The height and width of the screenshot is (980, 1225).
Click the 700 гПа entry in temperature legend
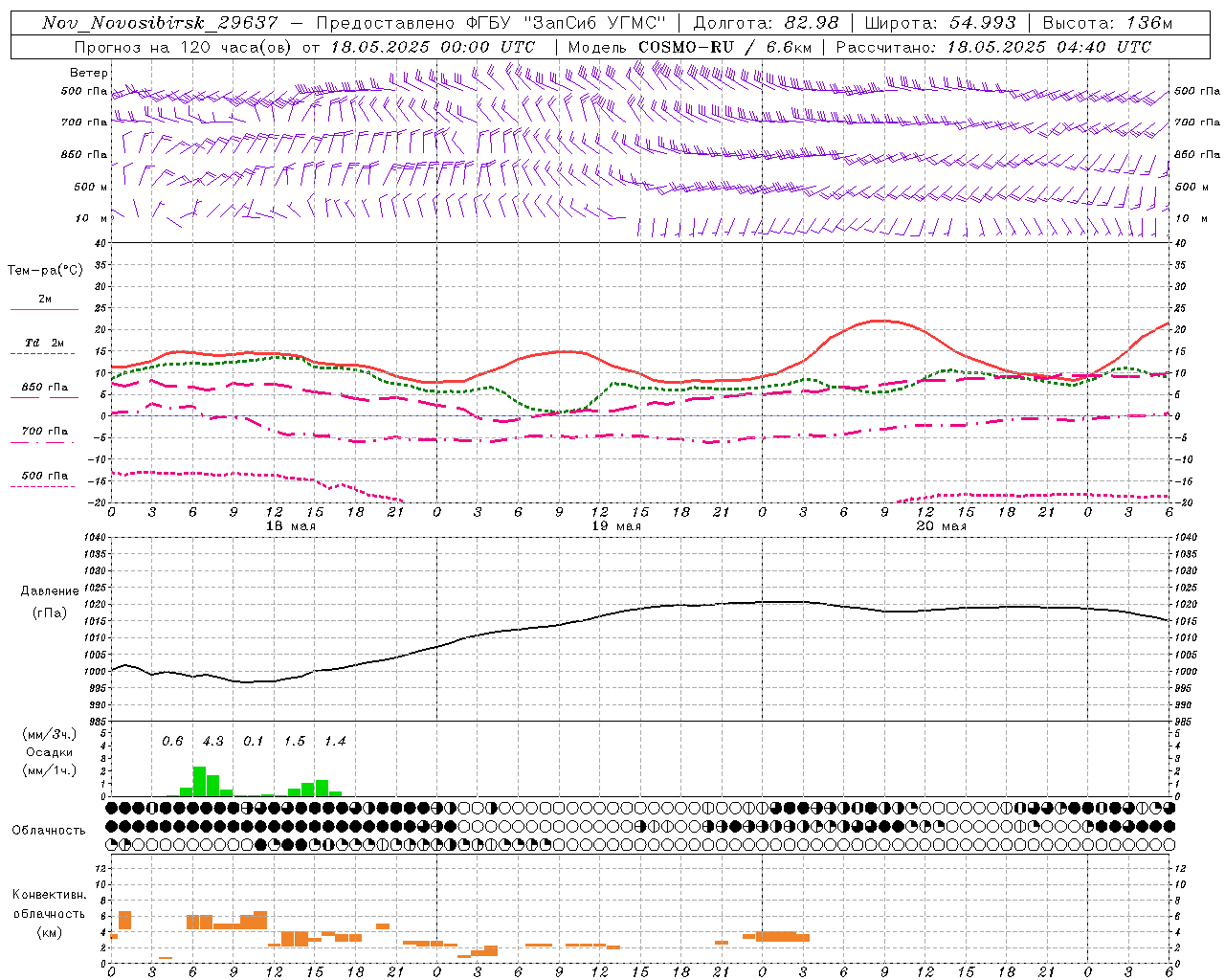[45, 432]
